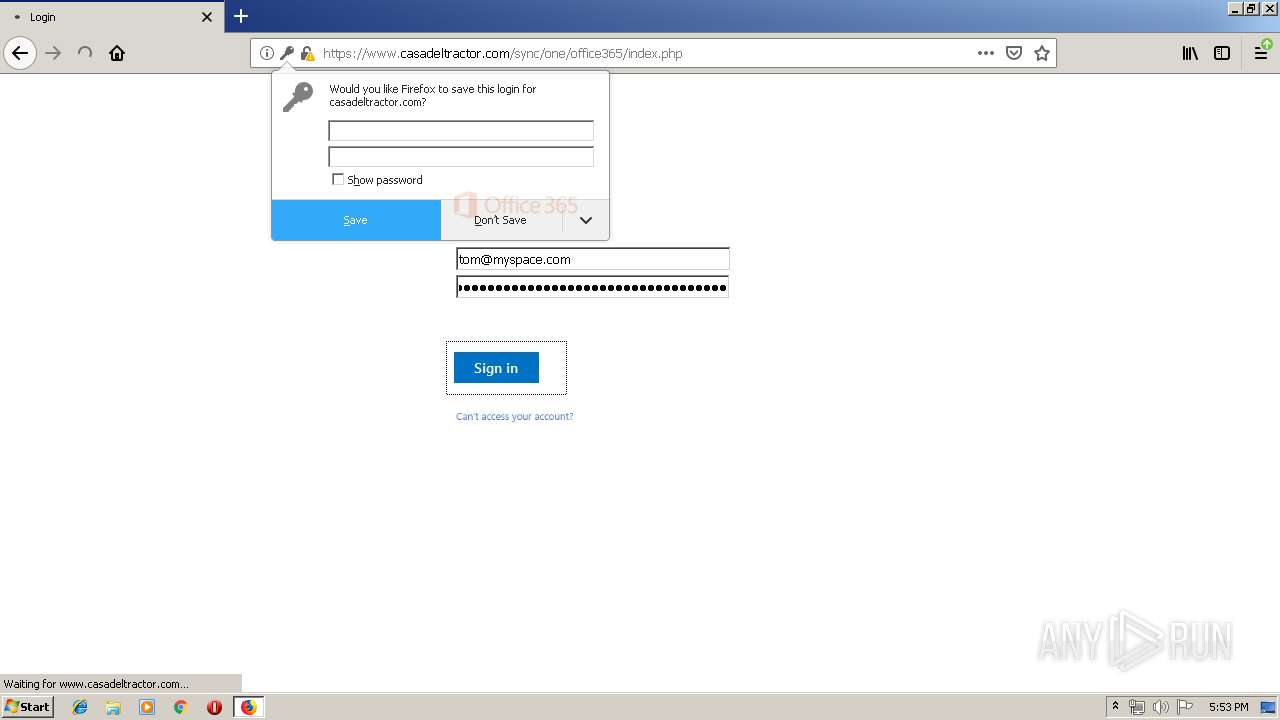The width and height of the screenshot is (1280, 720).
Task: Click the key icon in the popup
Action: pos(298,97)
